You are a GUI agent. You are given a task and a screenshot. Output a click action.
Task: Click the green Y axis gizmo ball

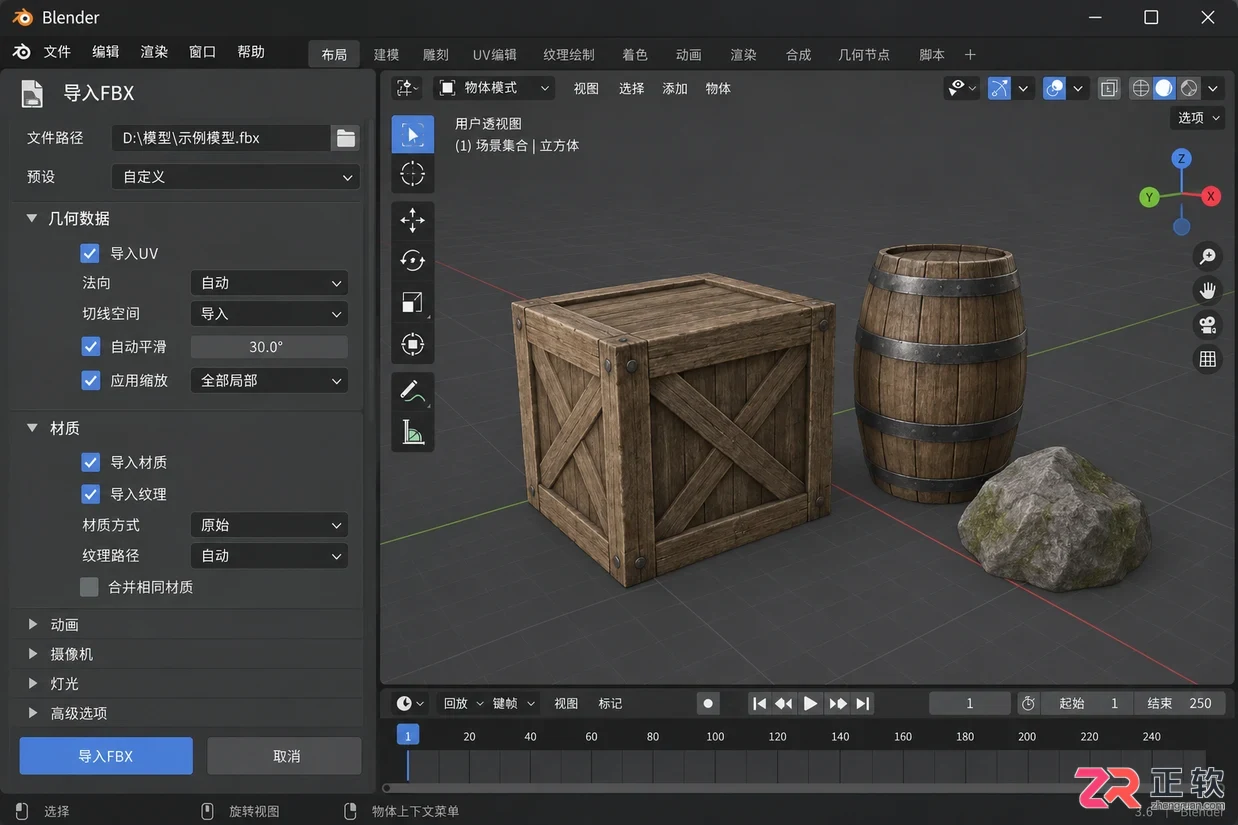click(x=1150, y=197)
